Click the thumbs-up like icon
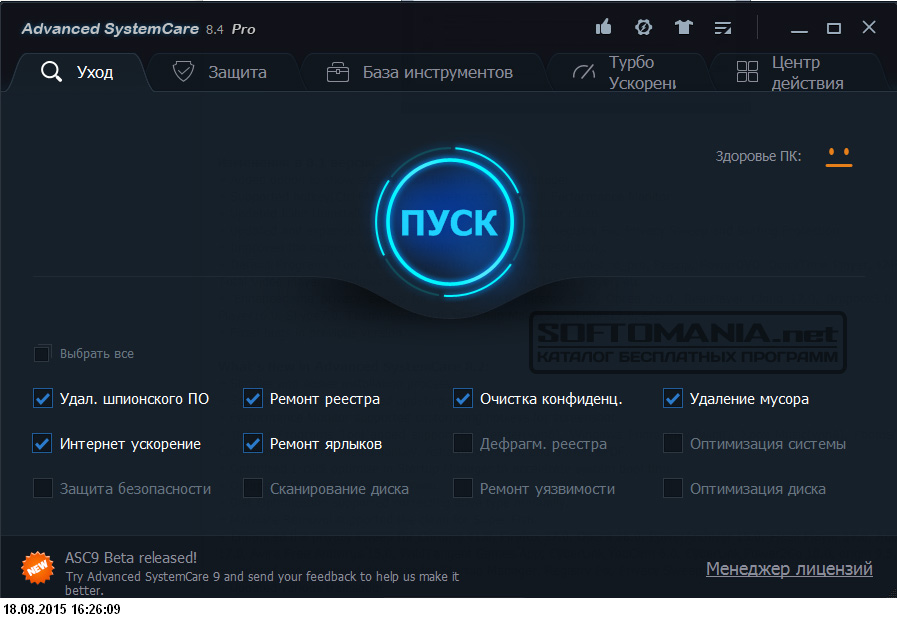897x623 pixels. [604, 27]
